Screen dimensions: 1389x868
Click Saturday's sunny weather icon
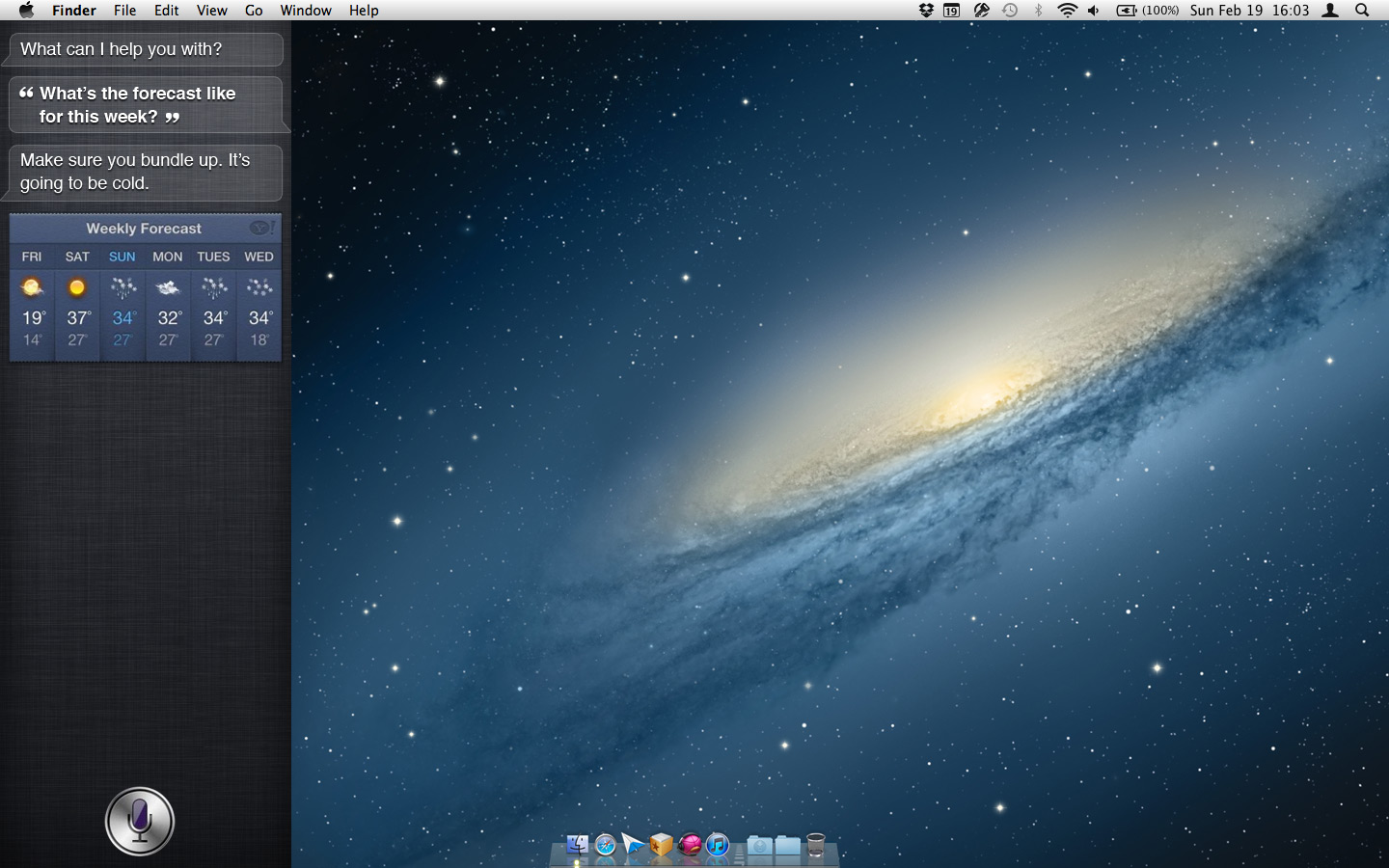(x=77, y=286)
